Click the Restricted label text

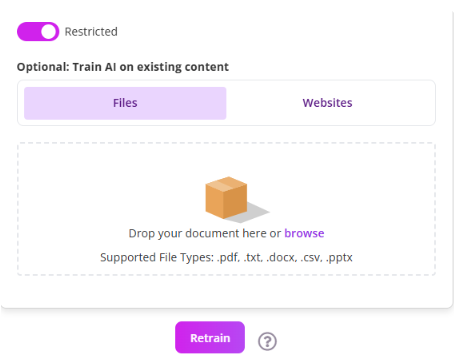pyautogui.click(x=91, y=32)
